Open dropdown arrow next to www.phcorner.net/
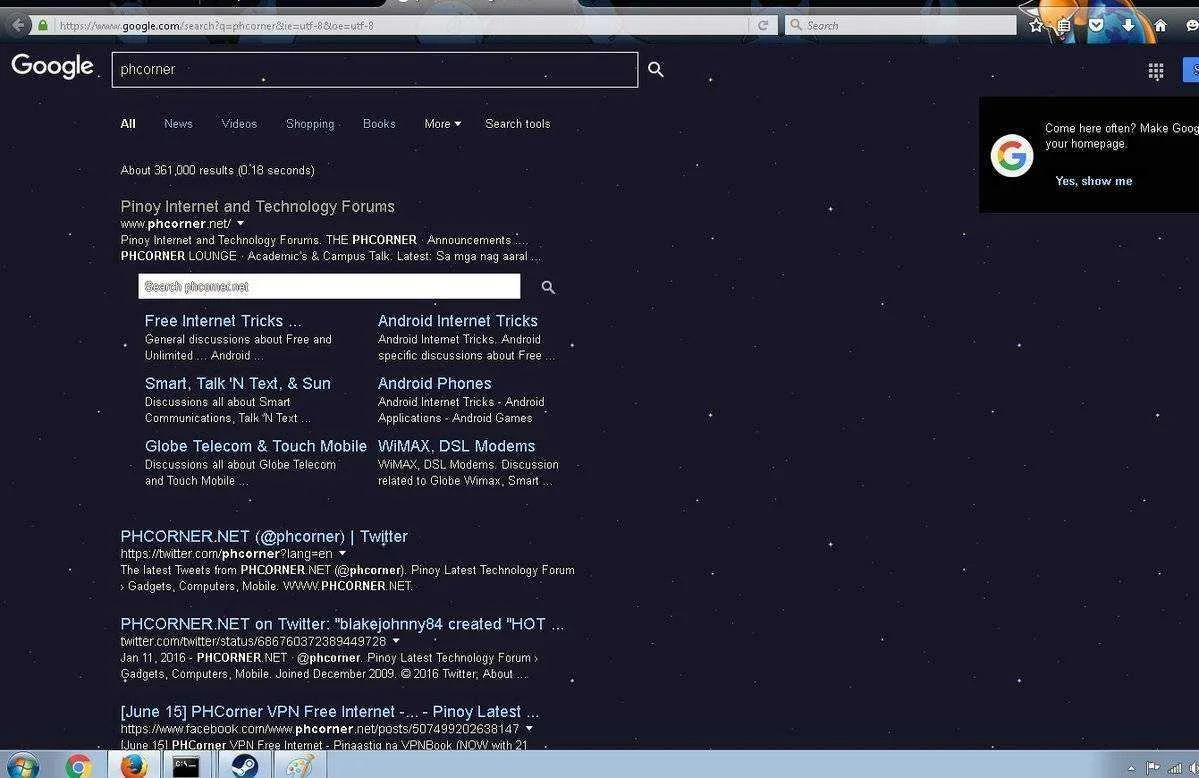 [x=240, y=223]
